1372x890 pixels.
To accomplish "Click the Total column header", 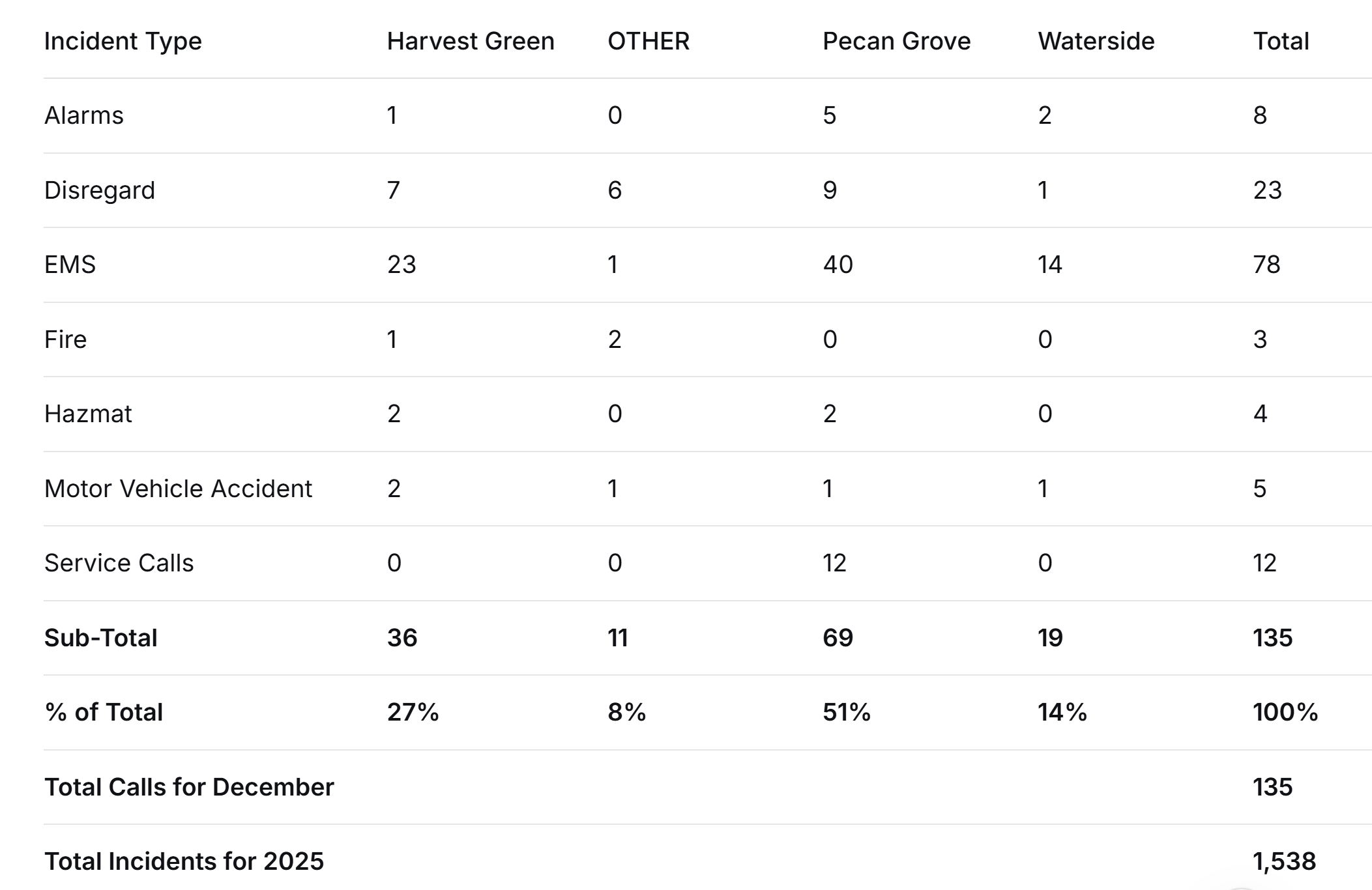I will [1281, 41].
